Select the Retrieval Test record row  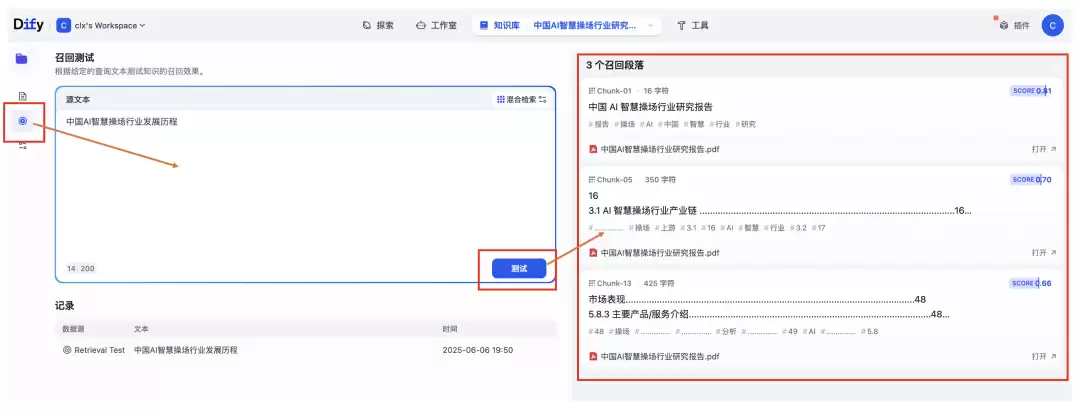click(305, 350)
